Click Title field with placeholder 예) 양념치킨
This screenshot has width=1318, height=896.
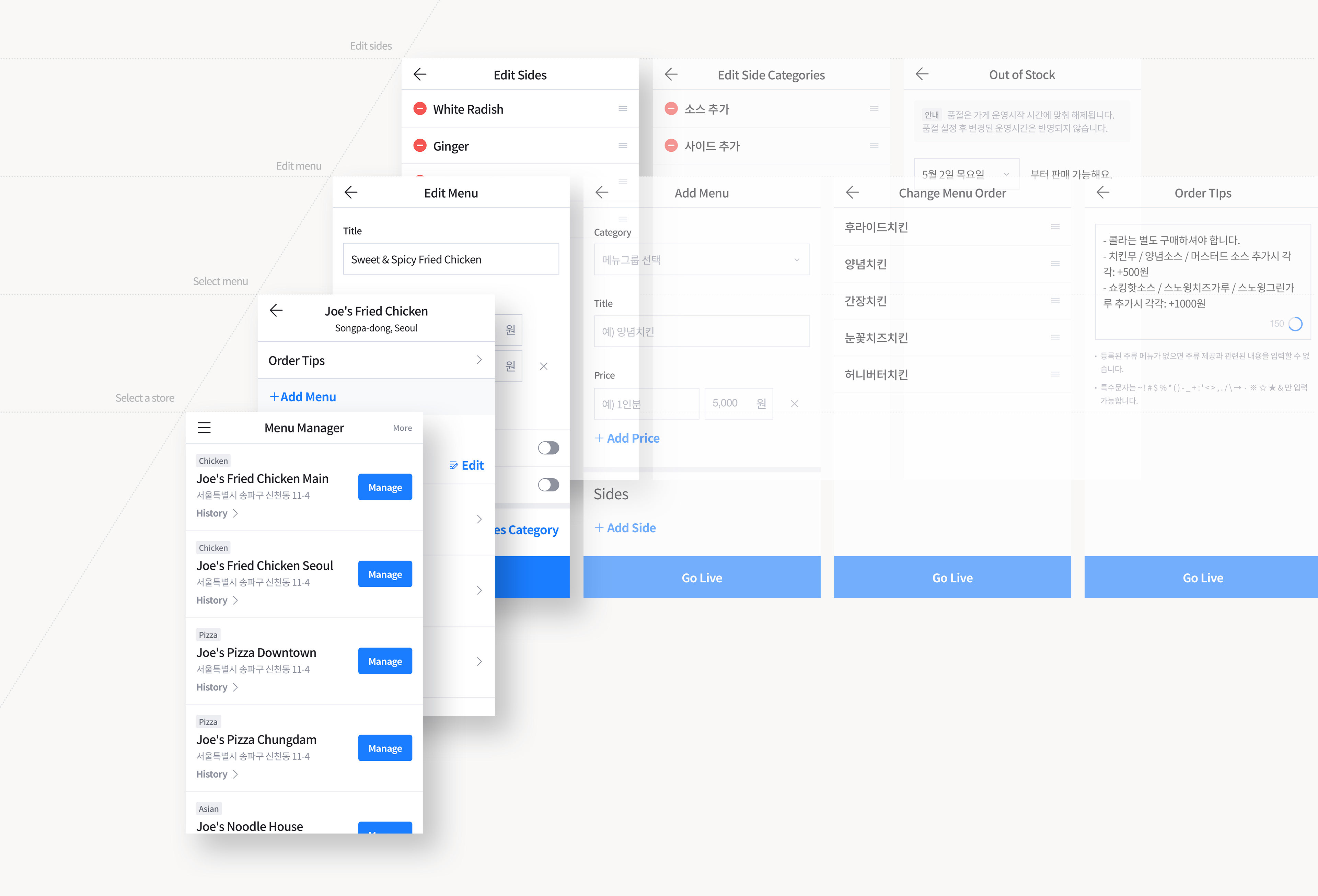click(x=702, y=331)
